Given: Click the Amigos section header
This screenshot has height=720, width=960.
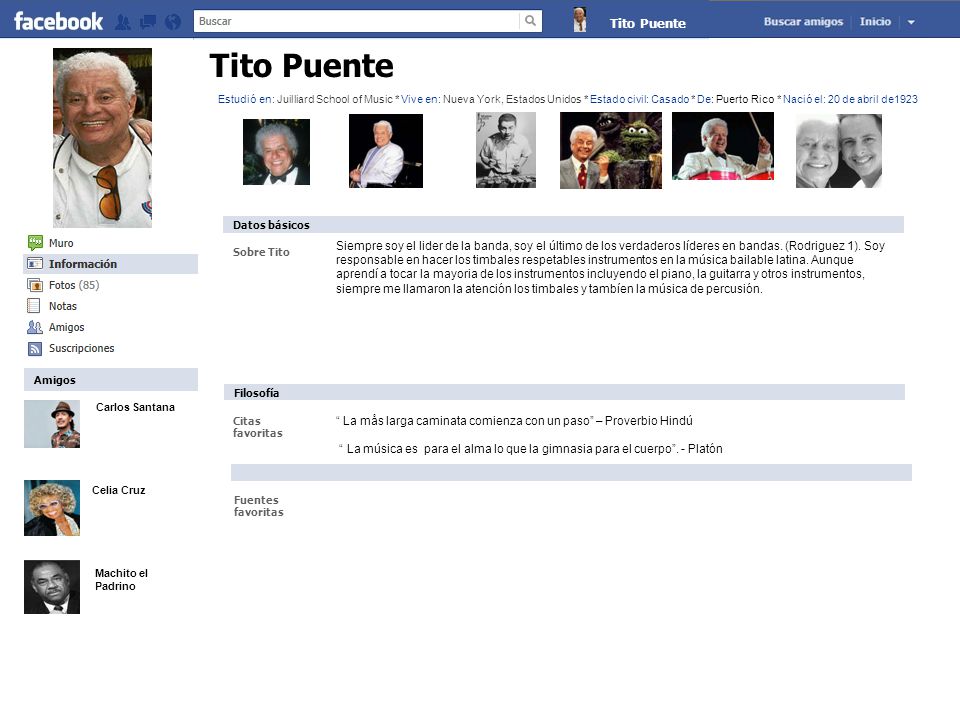Looking at the screenshot, I should pos(111,380).
